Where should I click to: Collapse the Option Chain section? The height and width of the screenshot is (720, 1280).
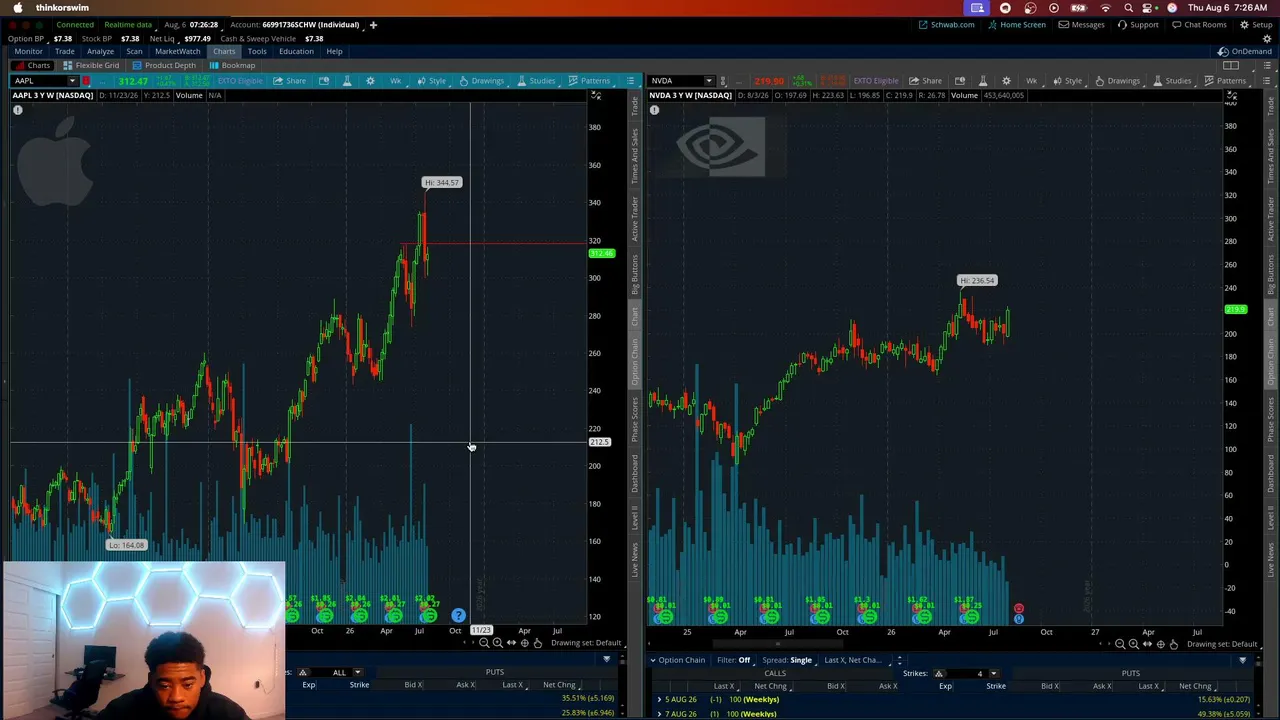pos(653,660)
